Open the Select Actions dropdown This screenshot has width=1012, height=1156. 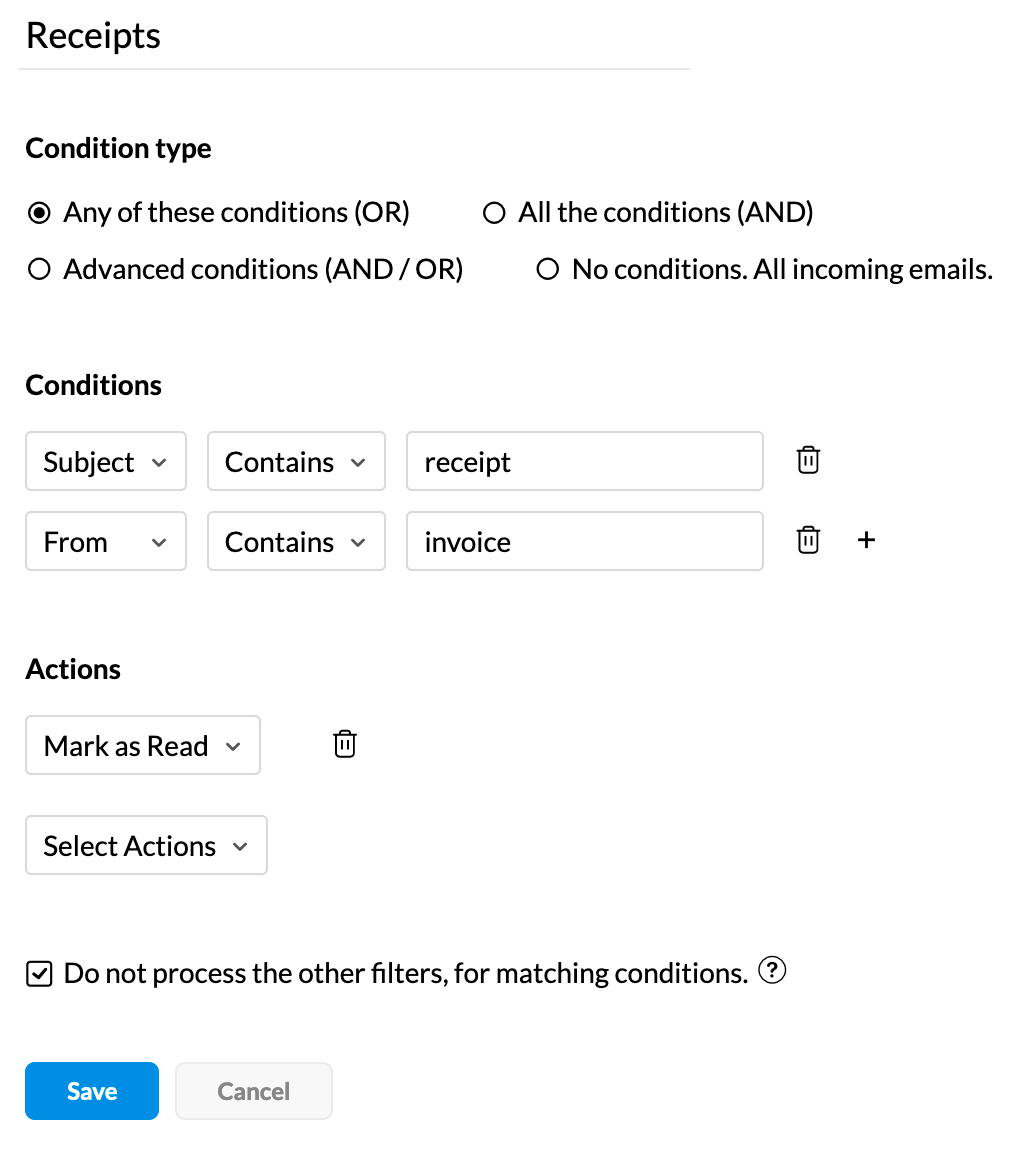click(x=147, y=846)
